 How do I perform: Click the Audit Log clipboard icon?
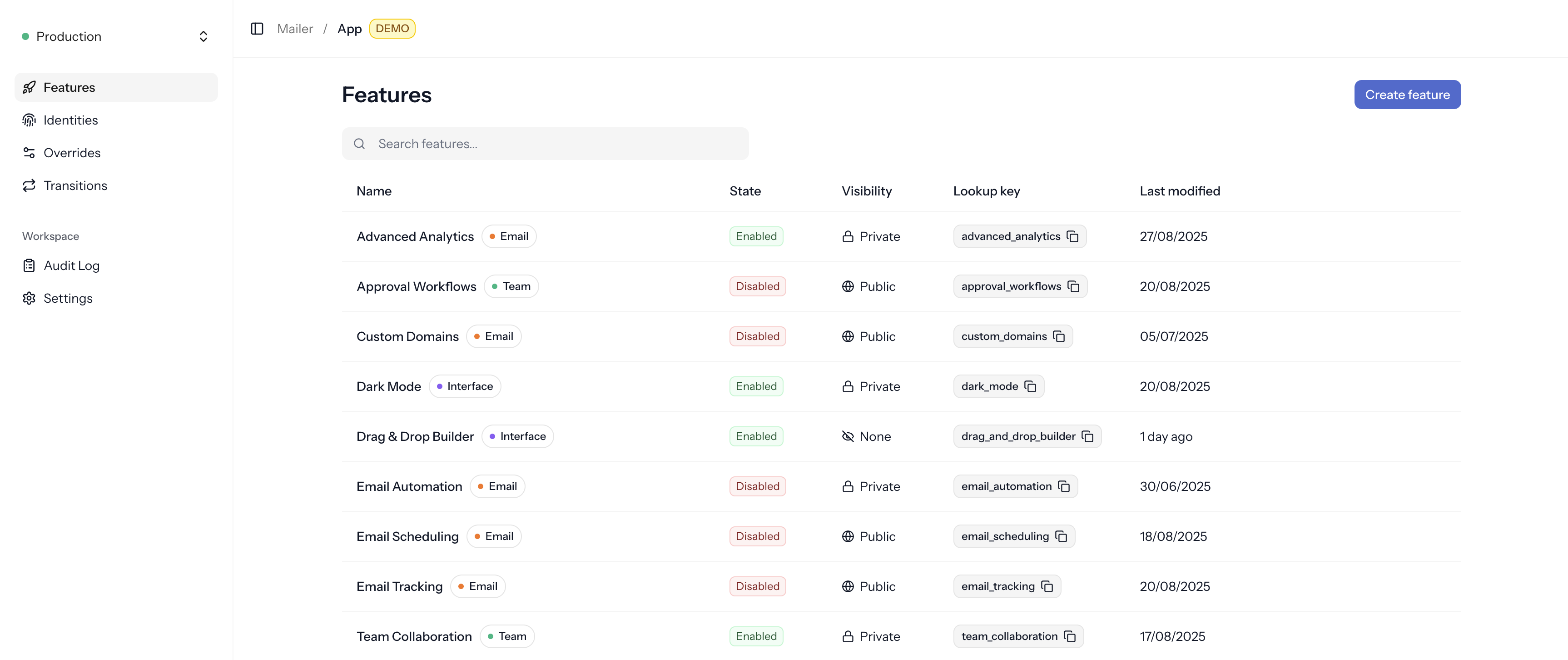[x=29, y=265]
